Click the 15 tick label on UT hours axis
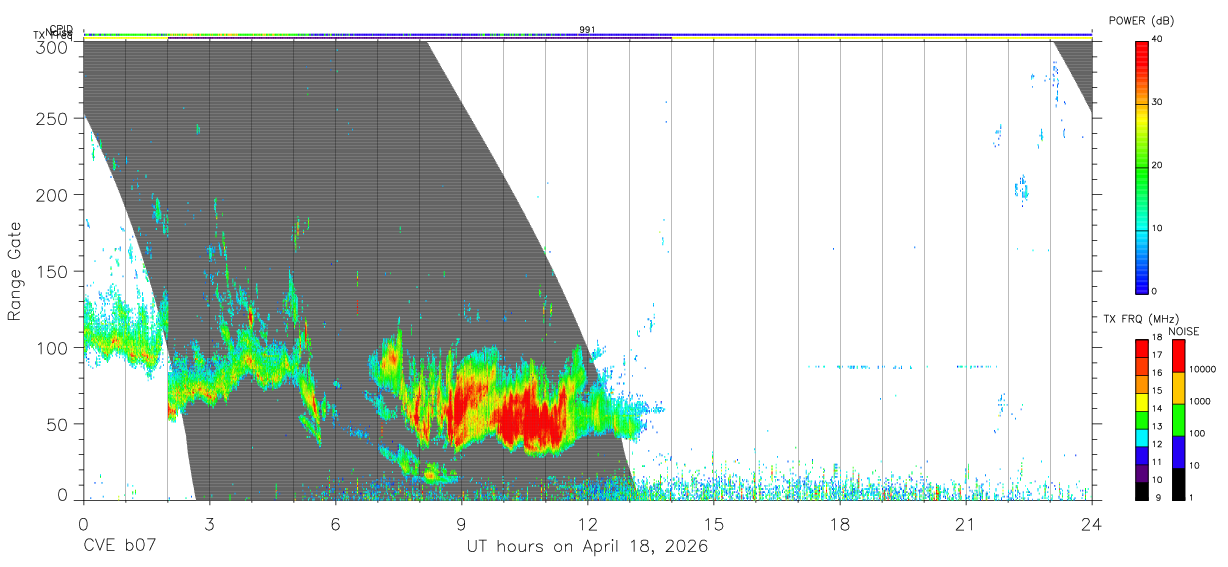 coord(714,524)
